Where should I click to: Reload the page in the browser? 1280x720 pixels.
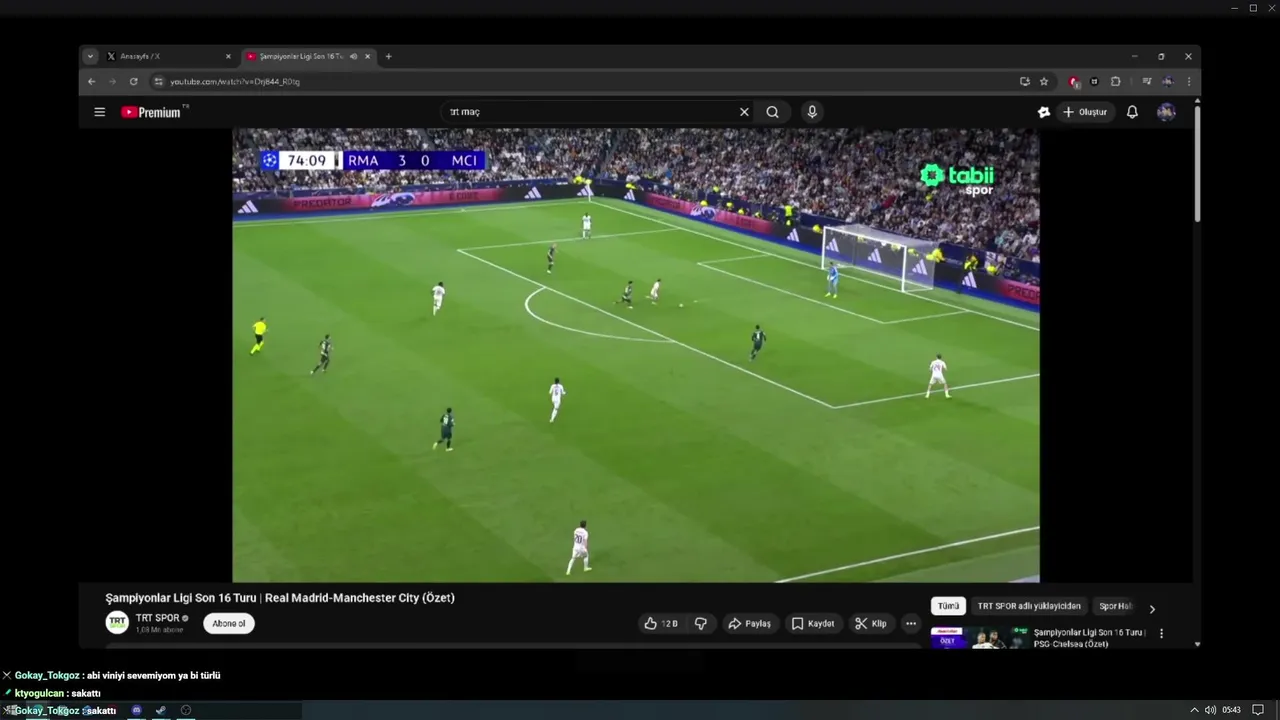click(x=133, y=82)
